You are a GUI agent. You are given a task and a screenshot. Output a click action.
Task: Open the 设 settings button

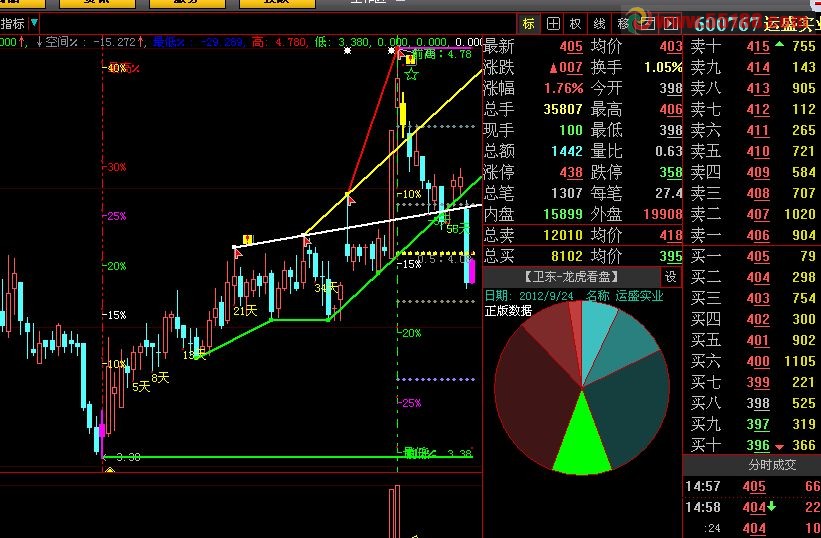[671, 276]
